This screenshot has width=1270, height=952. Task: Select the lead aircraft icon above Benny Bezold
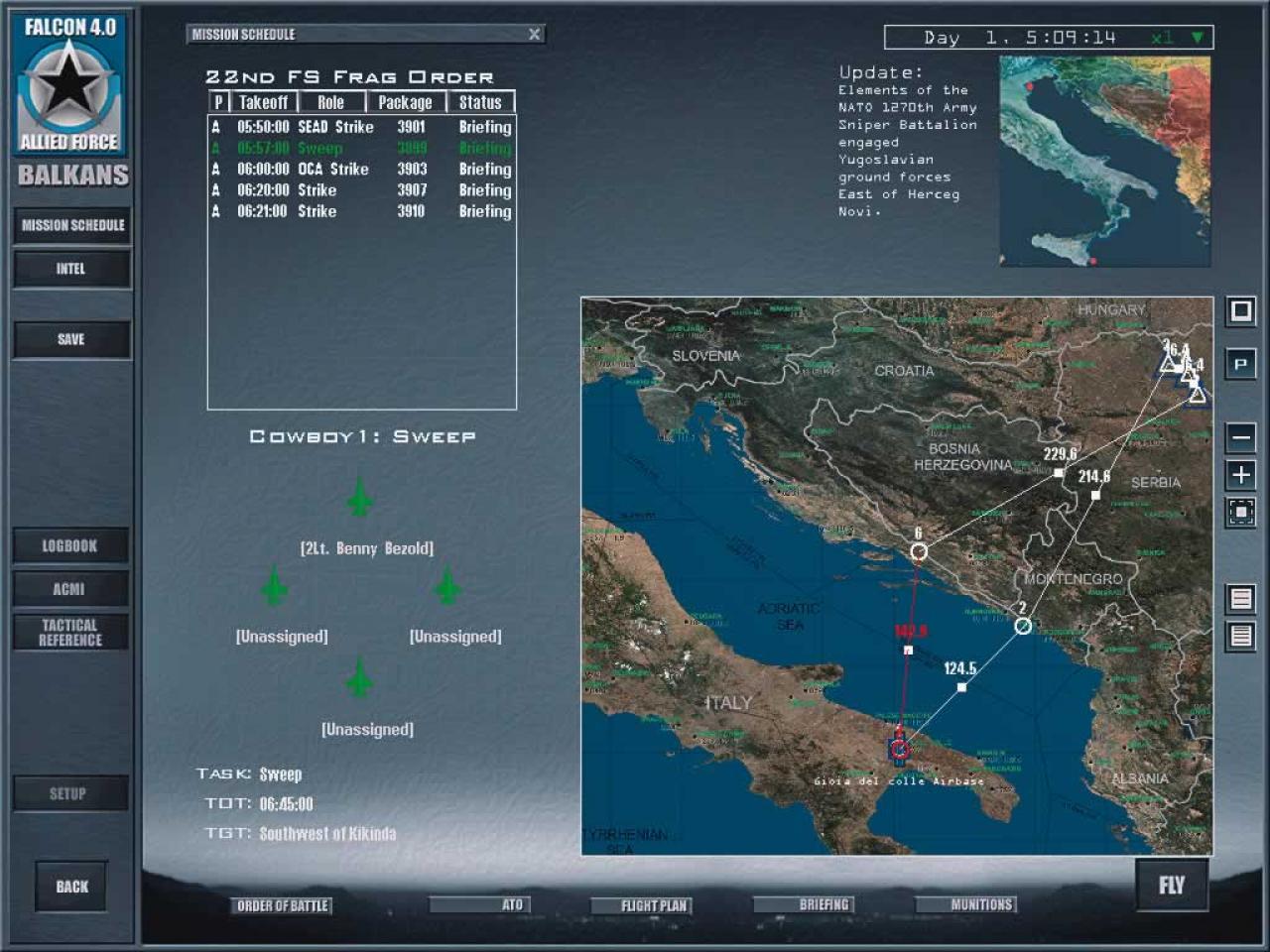coord(359,497)
